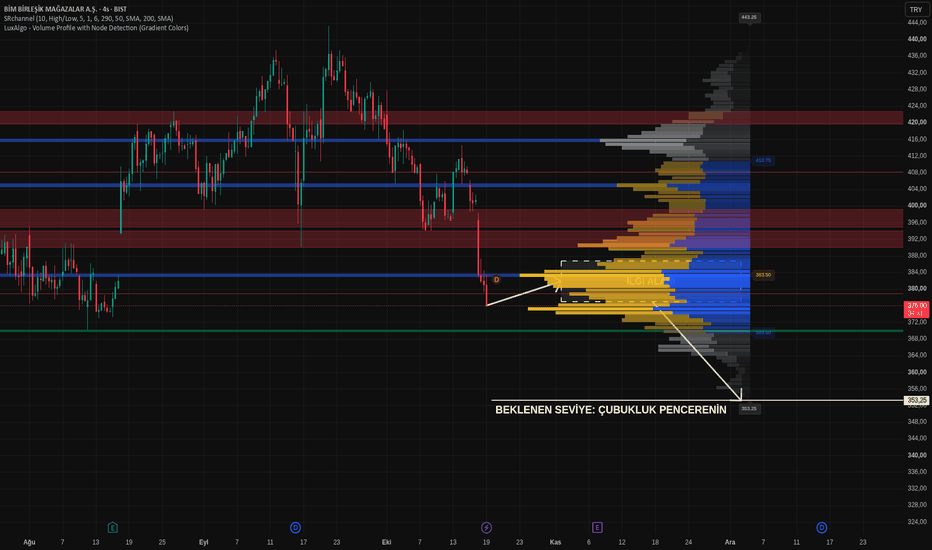Click the 348,00 price axis label
Viewport: 932px width, 550px height.
pyautogui.click(x=917, y=422)
